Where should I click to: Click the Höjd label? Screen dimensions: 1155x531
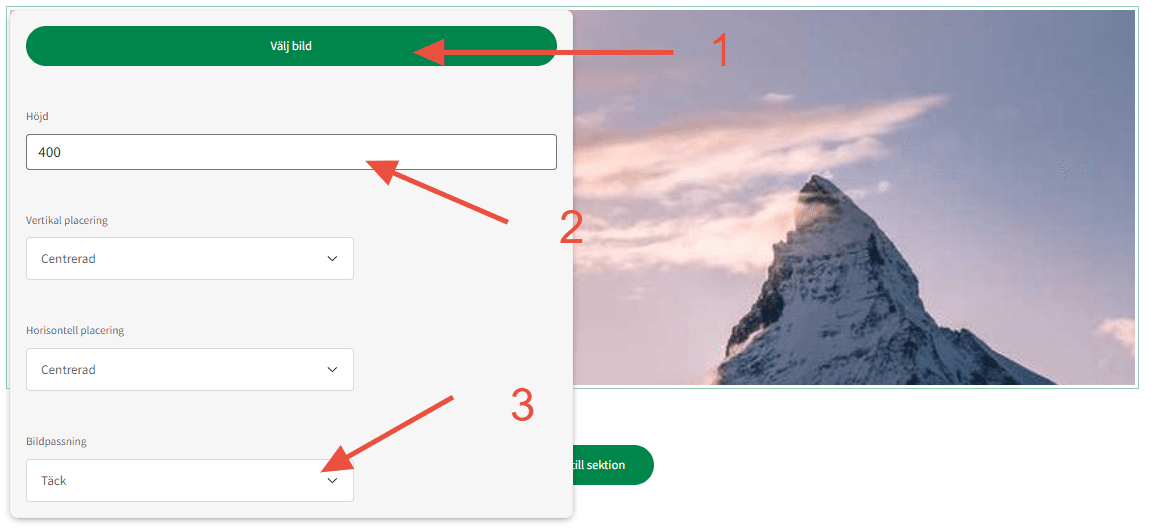click(x=38, y=116)
